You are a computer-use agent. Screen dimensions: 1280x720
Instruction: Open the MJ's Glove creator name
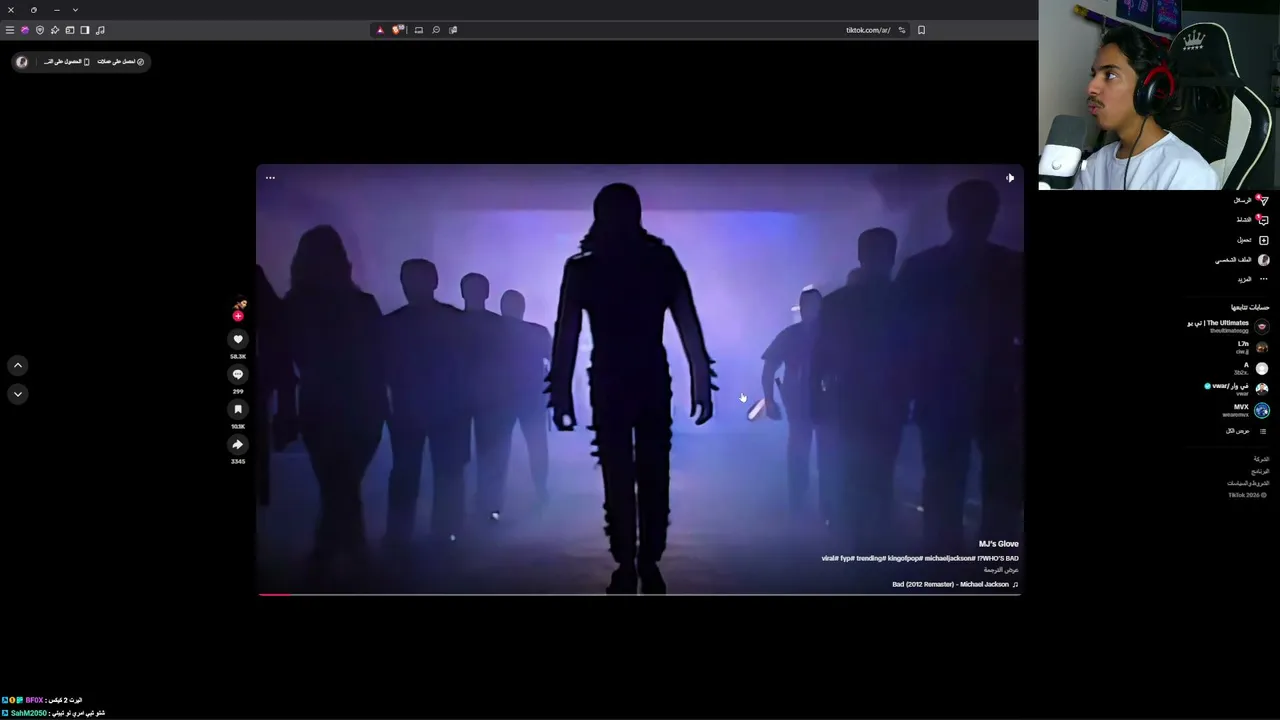[999, 544]
